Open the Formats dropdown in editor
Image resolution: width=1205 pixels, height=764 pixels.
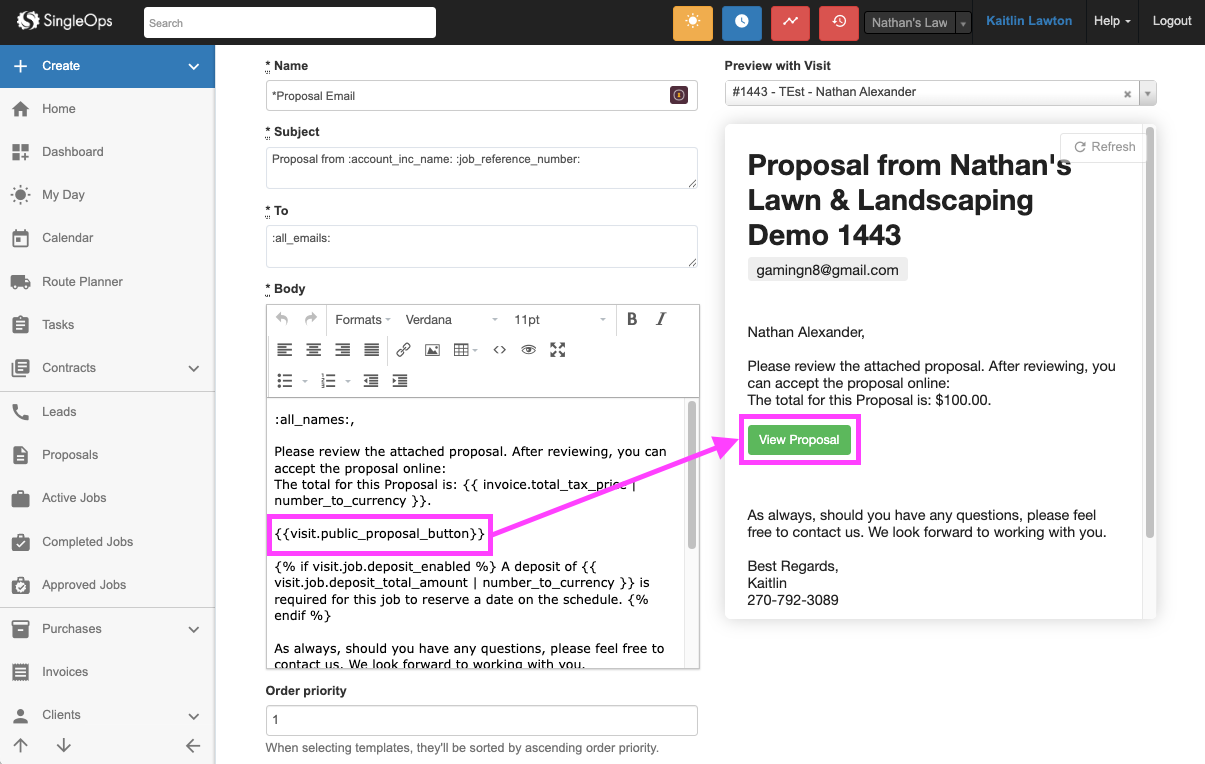[x=362, y=319]
